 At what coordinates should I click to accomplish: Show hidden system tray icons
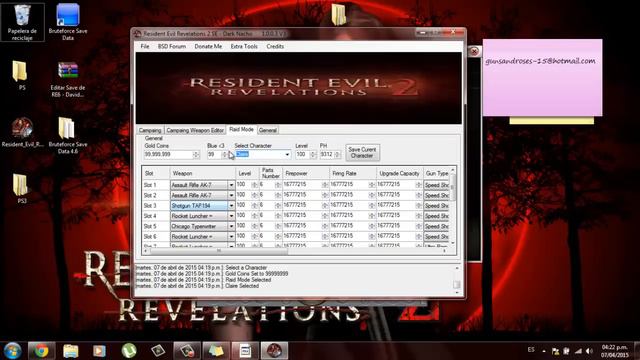[x=544, y=351]
